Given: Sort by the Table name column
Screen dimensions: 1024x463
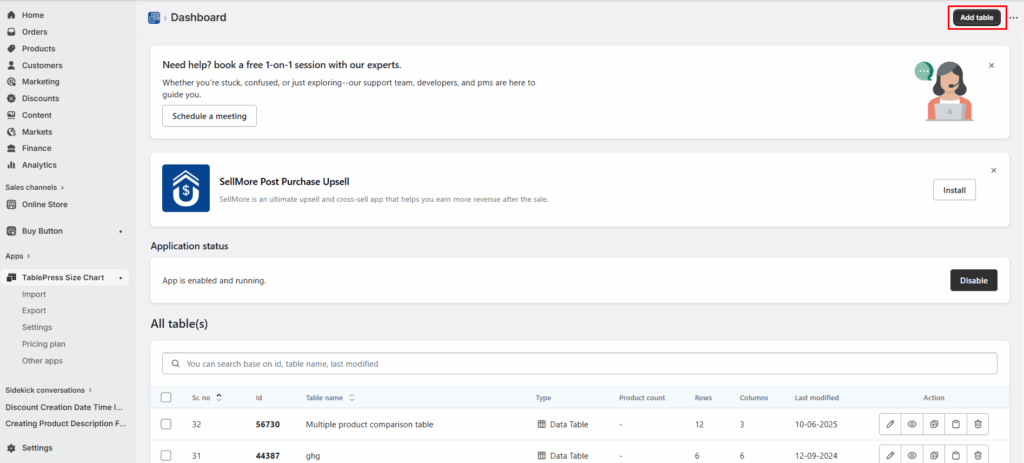Looking at the screenshot, I should pyautogui.click(x=351, y=398).
